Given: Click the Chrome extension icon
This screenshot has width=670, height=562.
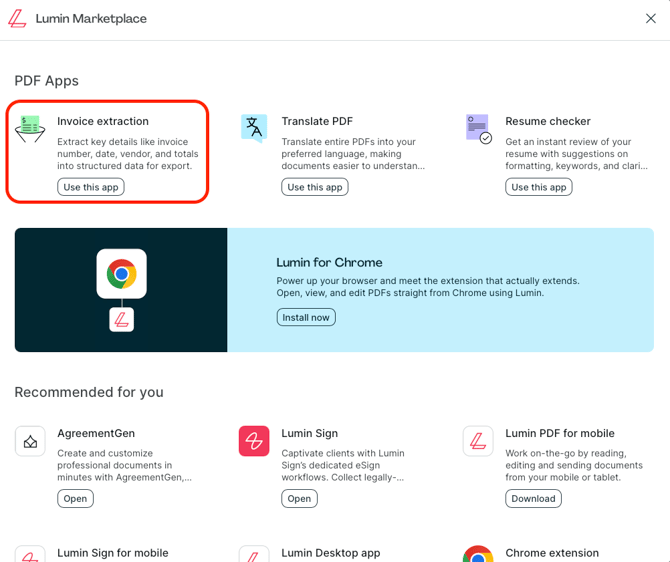Looking at the screenshot, I should coord(478,554).
